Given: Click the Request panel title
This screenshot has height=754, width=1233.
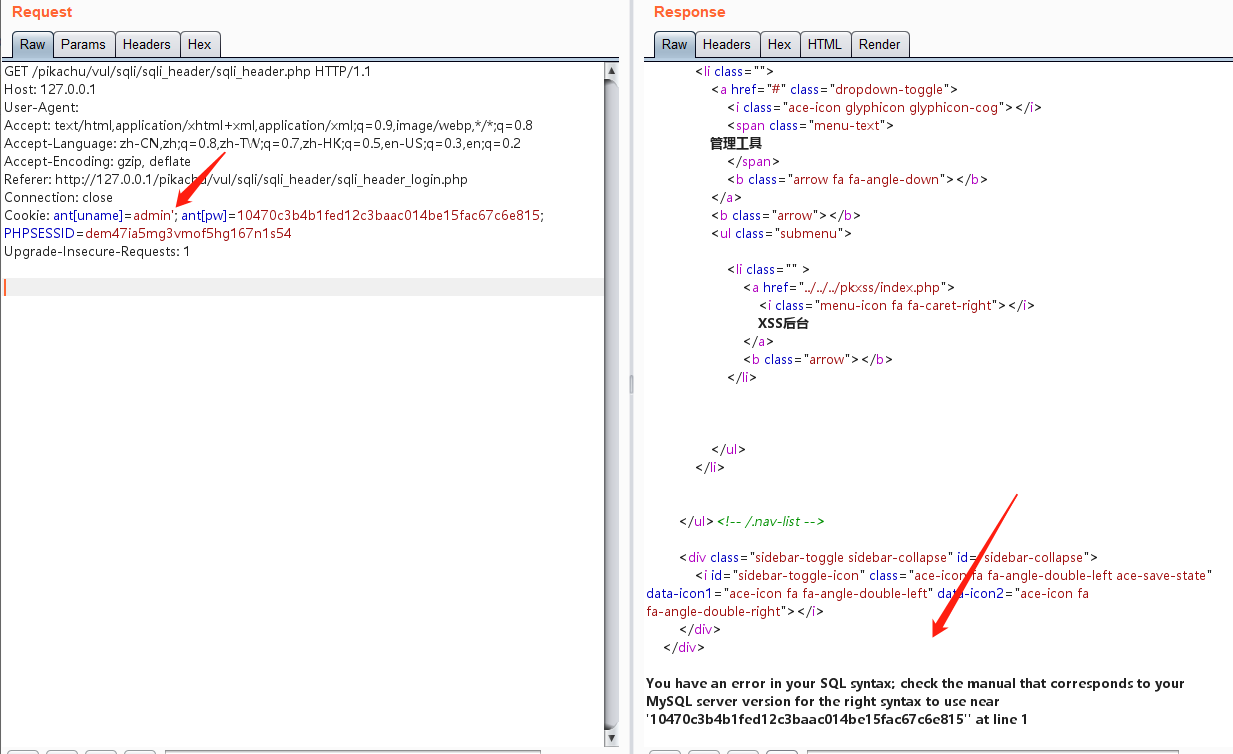Looking at the screenshot, I should click(42, 12).
